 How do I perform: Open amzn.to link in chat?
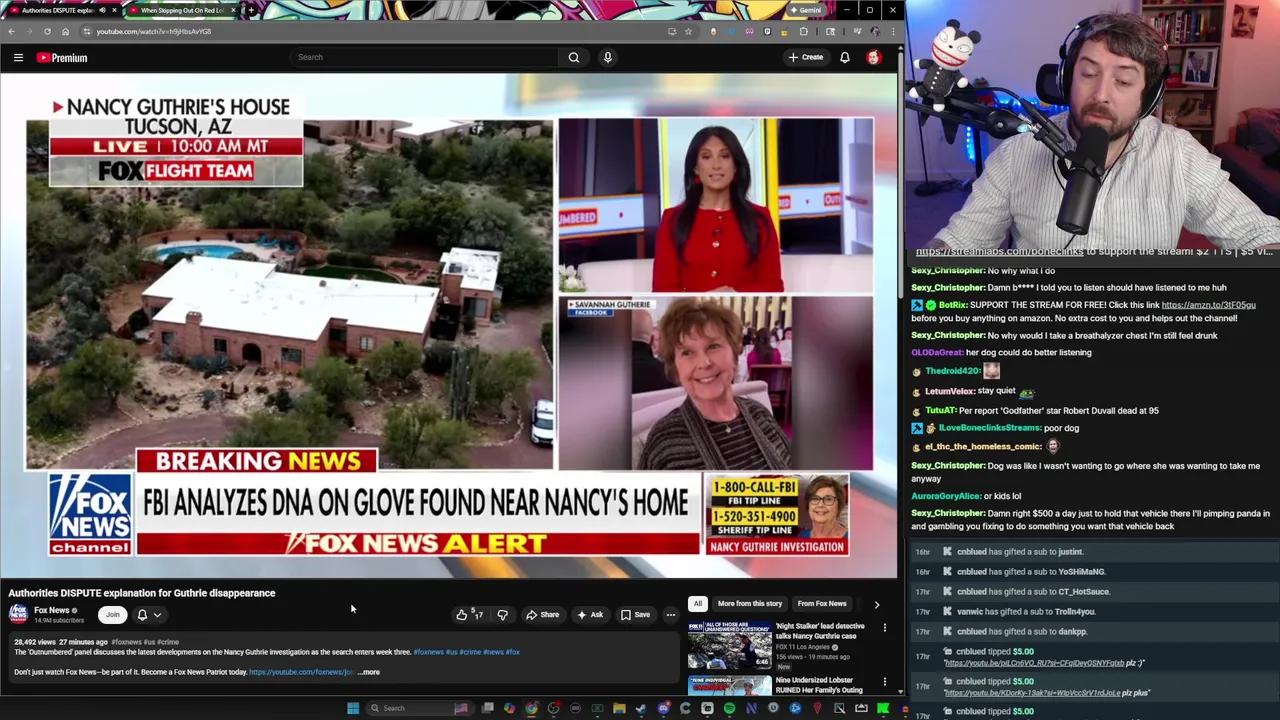(x=1208, y=305)
